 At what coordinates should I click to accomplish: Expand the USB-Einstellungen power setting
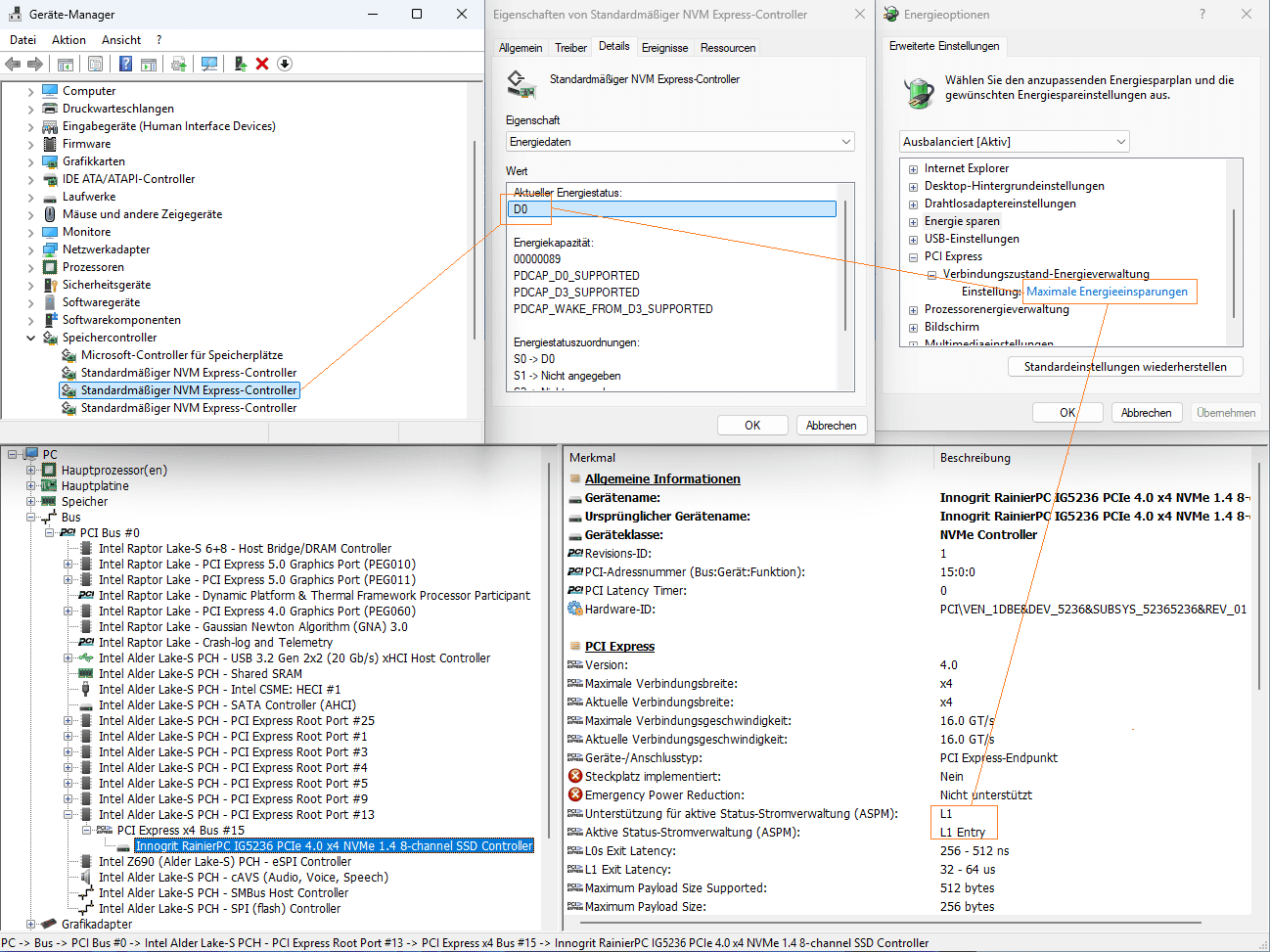(x=913, y=240)
